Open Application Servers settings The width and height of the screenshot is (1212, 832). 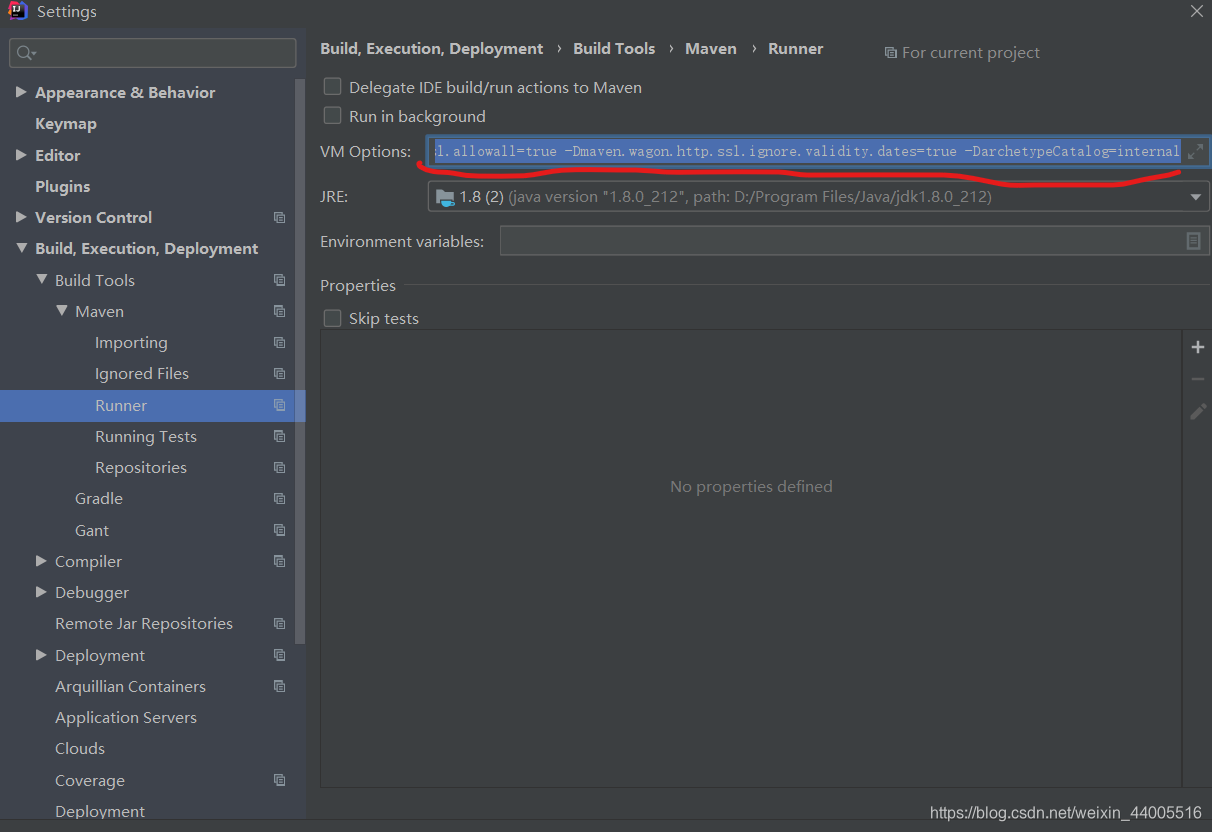(x=126, y=717)
